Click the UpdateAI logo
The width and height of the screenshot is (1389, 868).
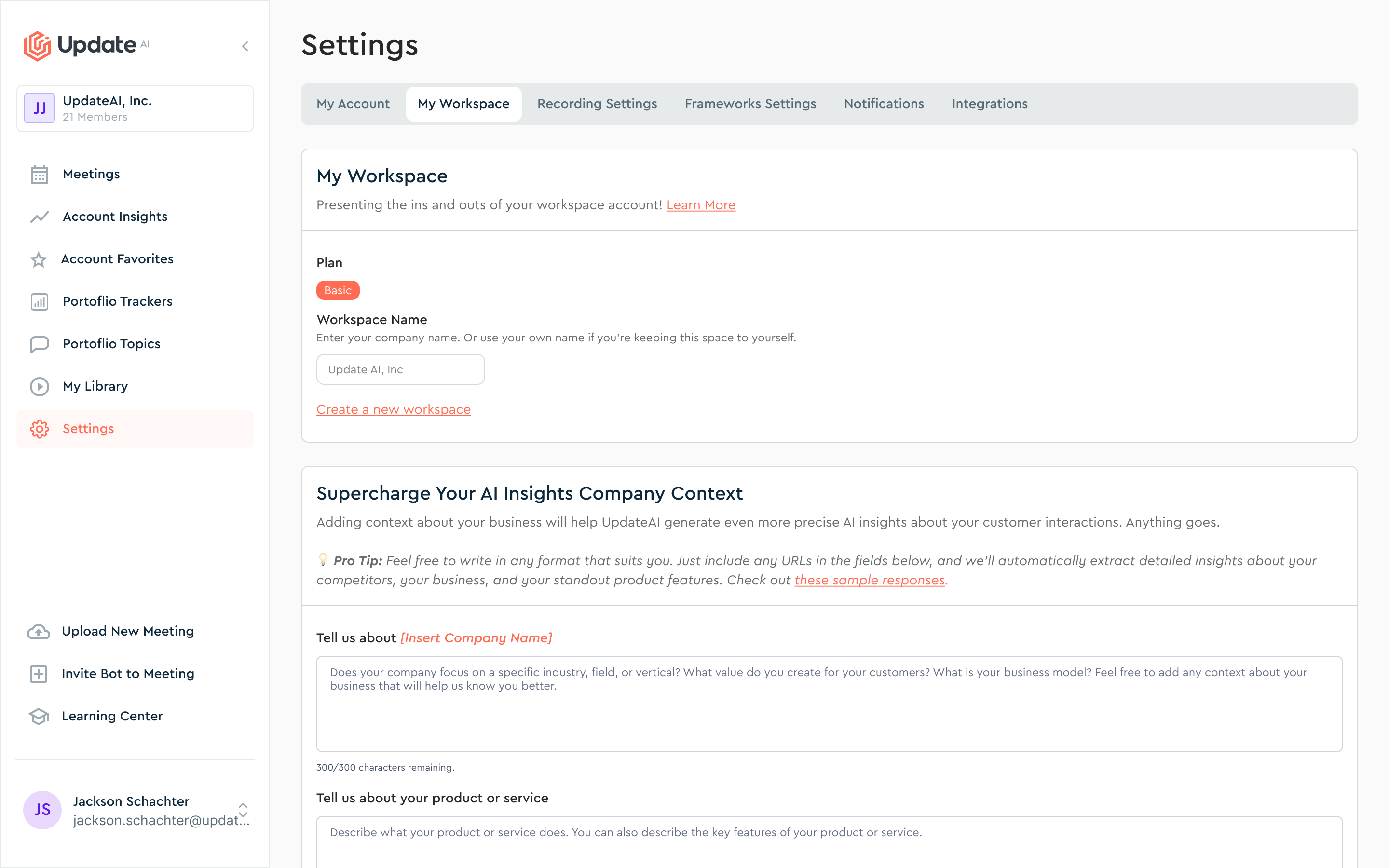point(86,45)
